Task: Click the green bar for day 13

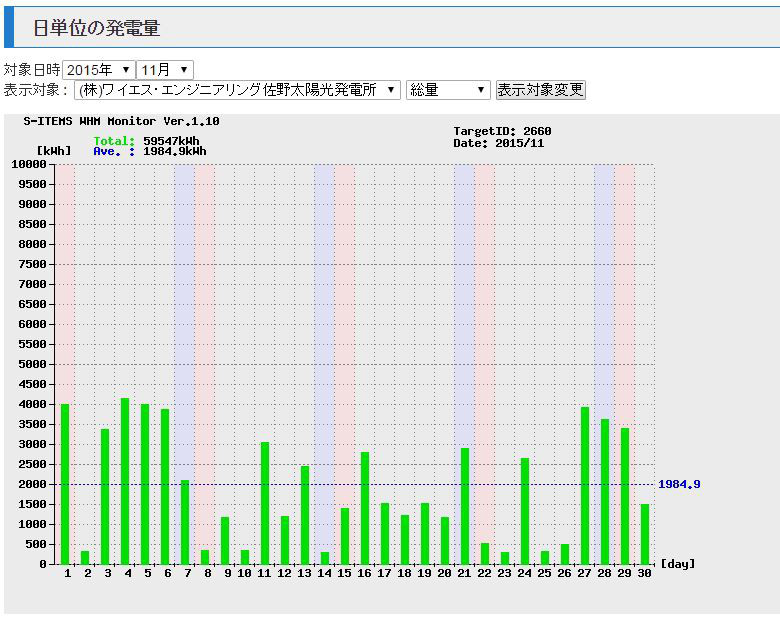Action: (x=305, y=515)
